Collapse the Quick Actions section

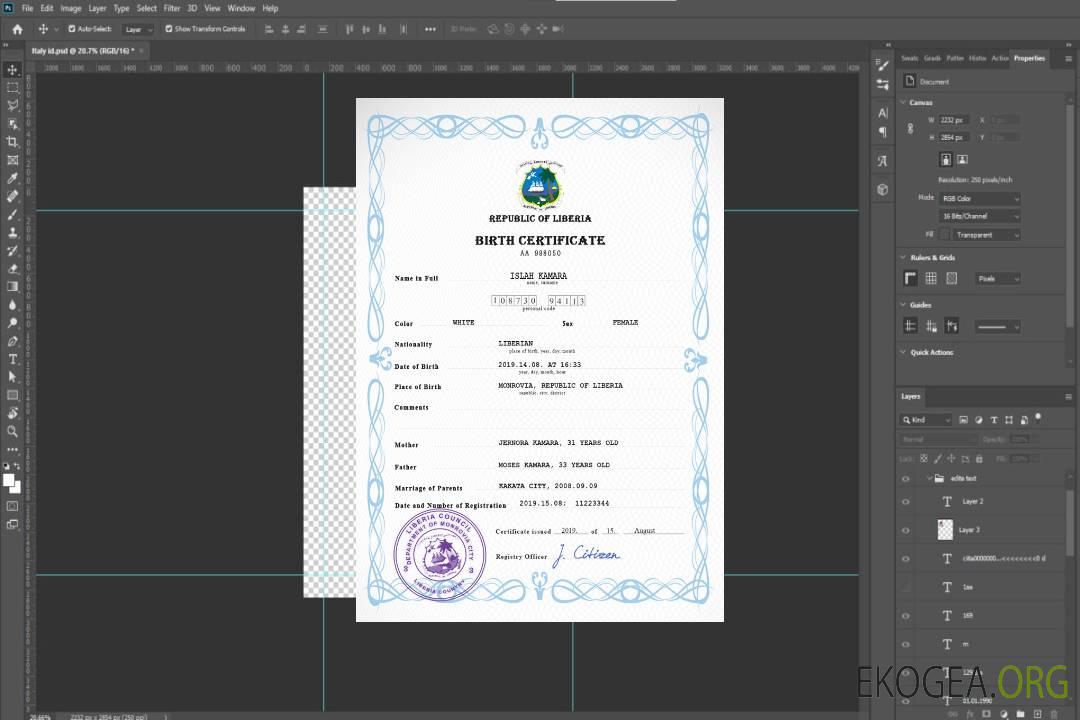tap(903, 352)
